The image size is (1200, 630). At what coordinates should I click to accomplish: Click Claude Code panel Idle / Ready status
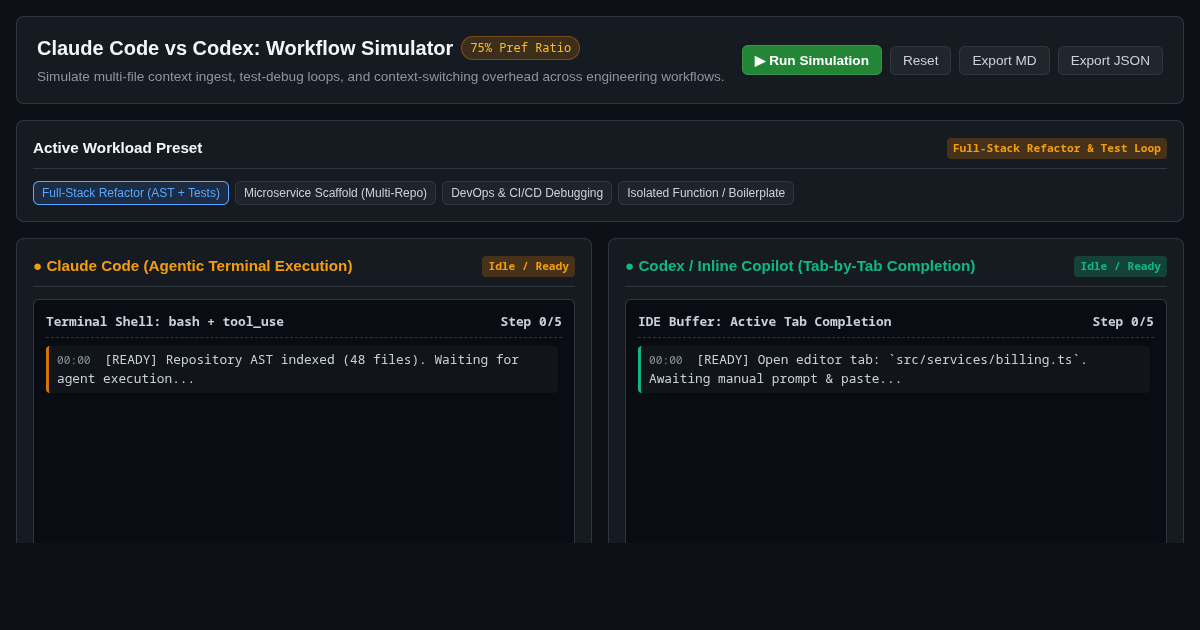tap(528, 266)
